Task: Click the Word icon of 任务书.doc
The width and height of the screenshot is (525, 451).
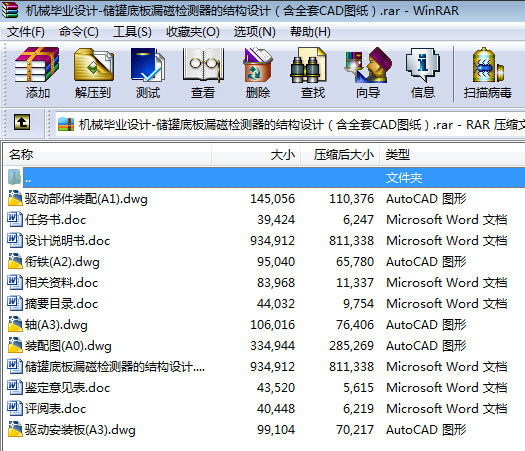Action: tap(15, 219)
